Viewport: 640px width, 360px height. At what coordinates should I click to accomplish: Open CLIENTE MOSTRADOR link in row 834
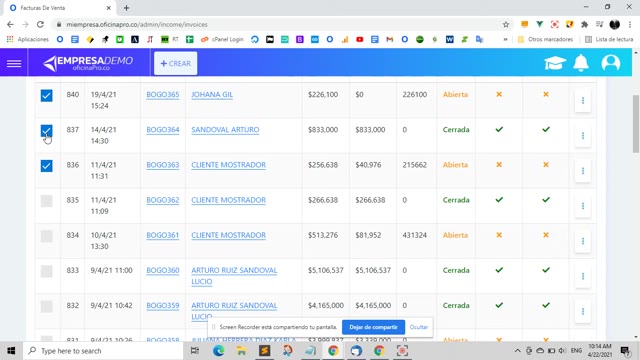point(228,235)
